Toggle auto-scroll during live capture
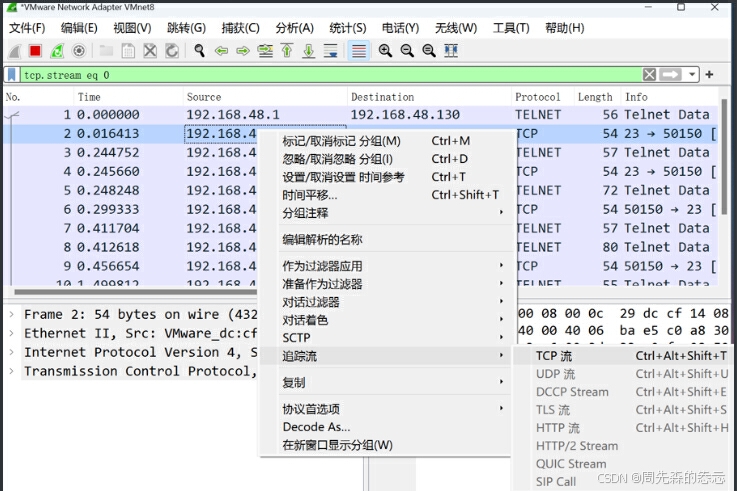This screenshot has height=491, width=737. (x=330, y=51)
